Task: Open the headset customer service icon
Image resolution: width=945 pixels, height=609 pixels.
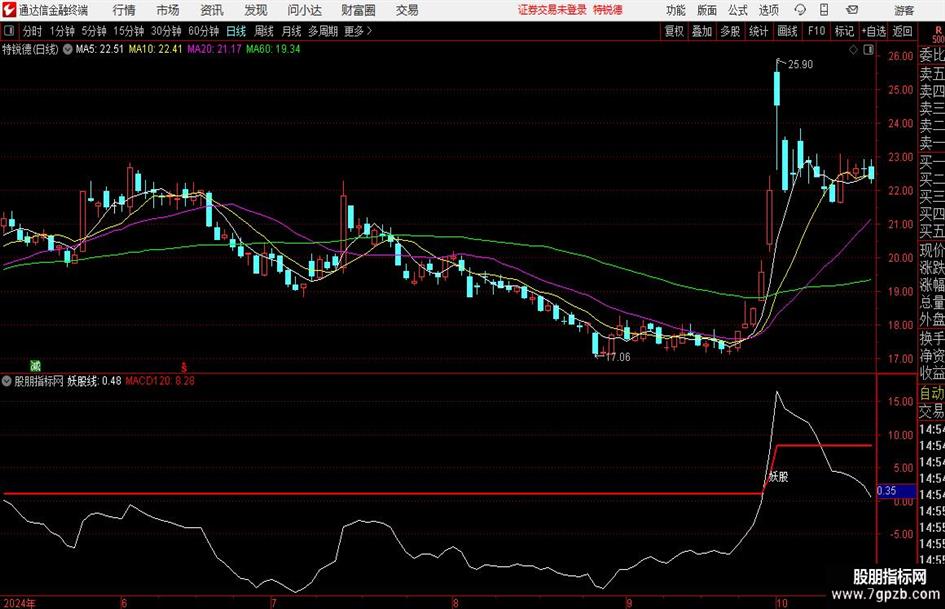Action: [800, 10]
